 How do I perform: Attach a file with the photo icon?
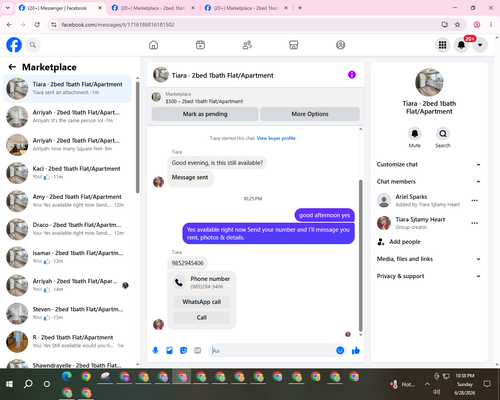click(169, 350)
